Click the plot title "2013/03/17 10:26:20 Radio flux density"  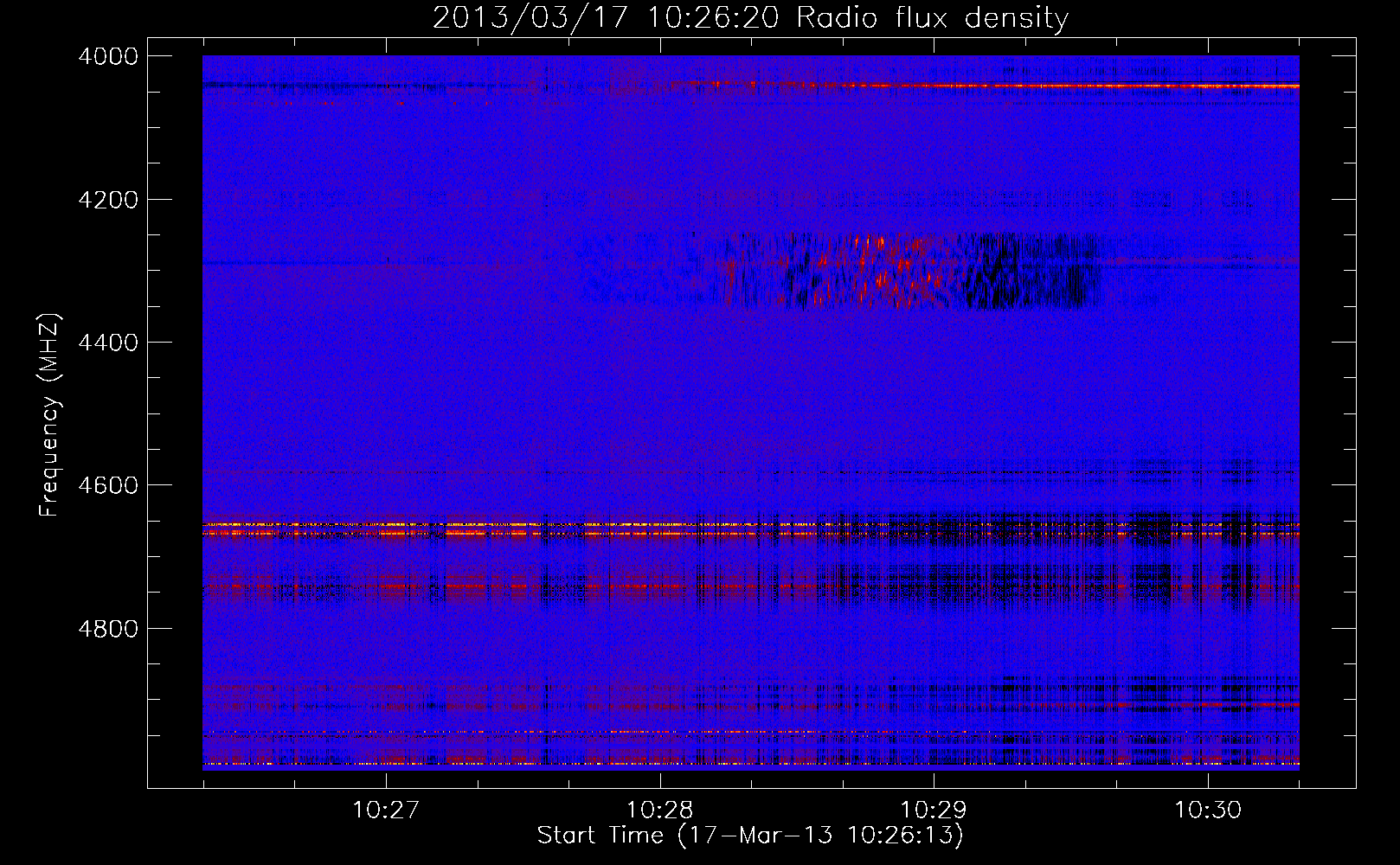tap(750, 17)
